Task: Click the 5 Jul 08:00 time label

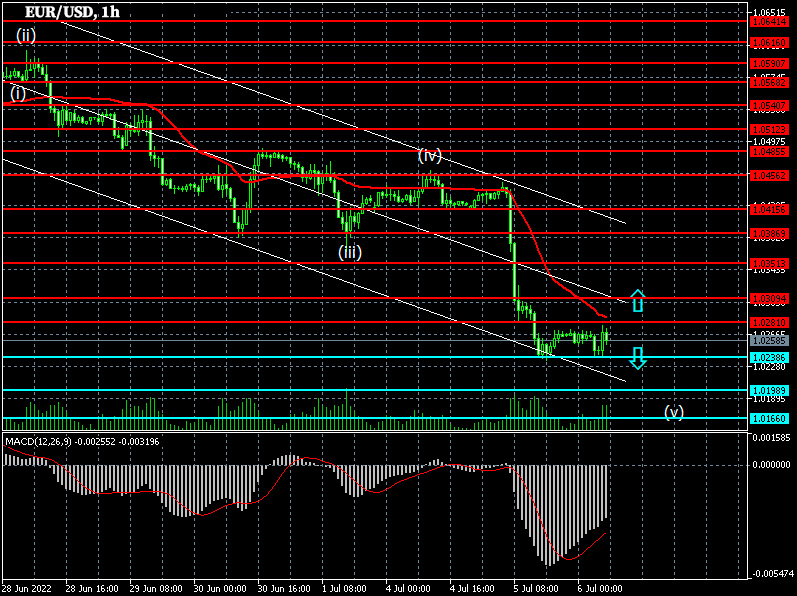Action: tap(538, 588)
